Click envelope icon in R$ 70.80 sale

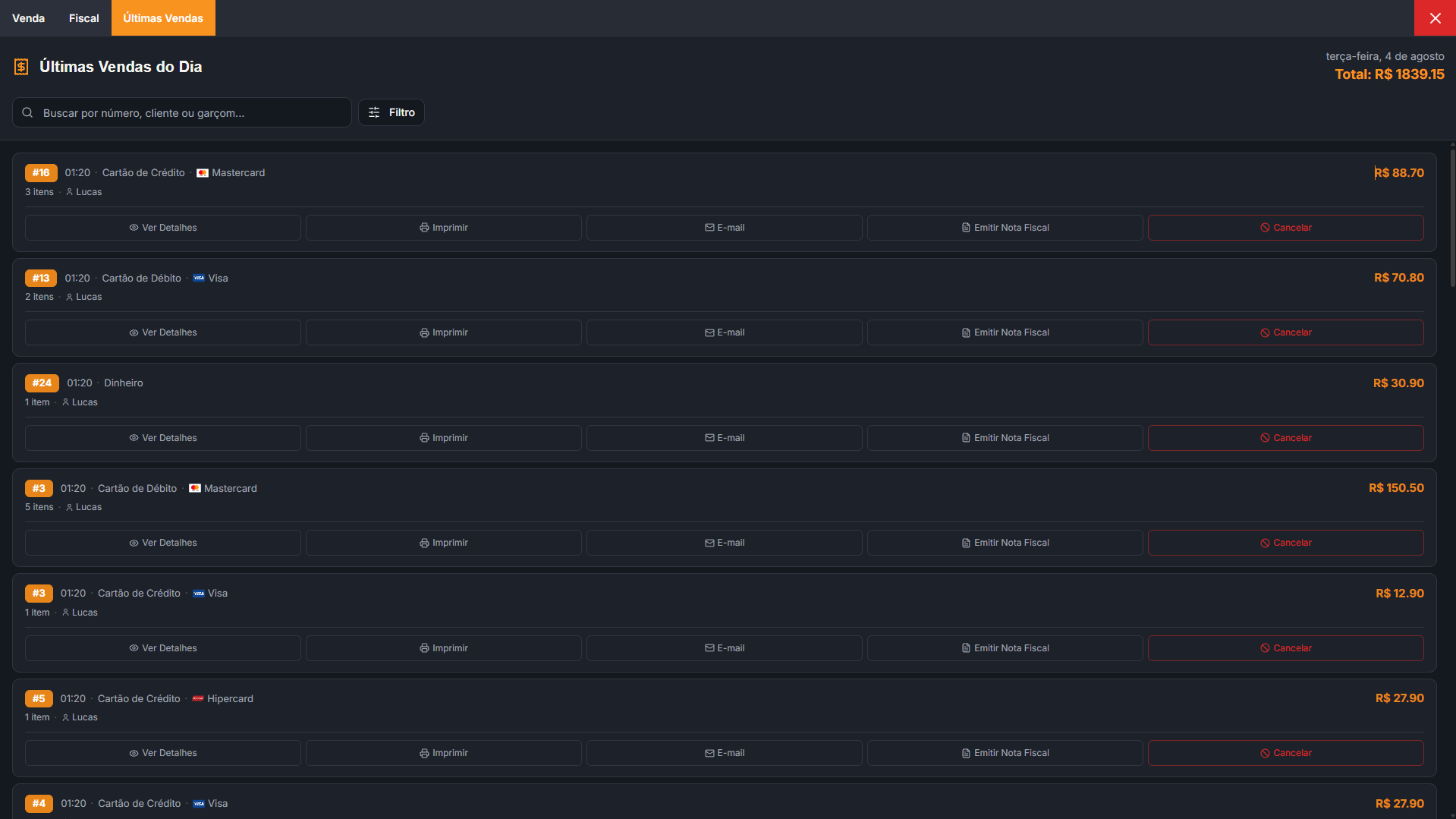(709, 332)
